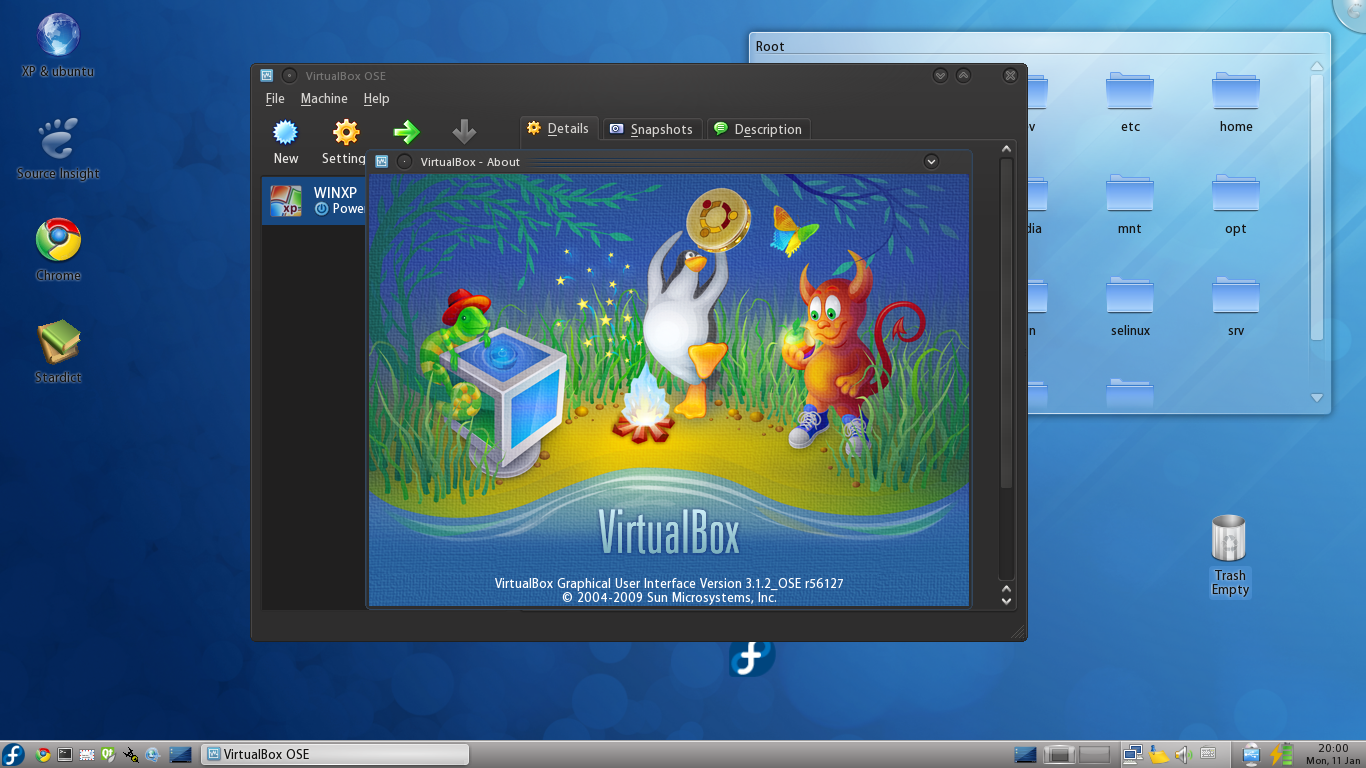
Task: Click the VirtualBox OSE window menu icon
Action: [x=267, y=75]
